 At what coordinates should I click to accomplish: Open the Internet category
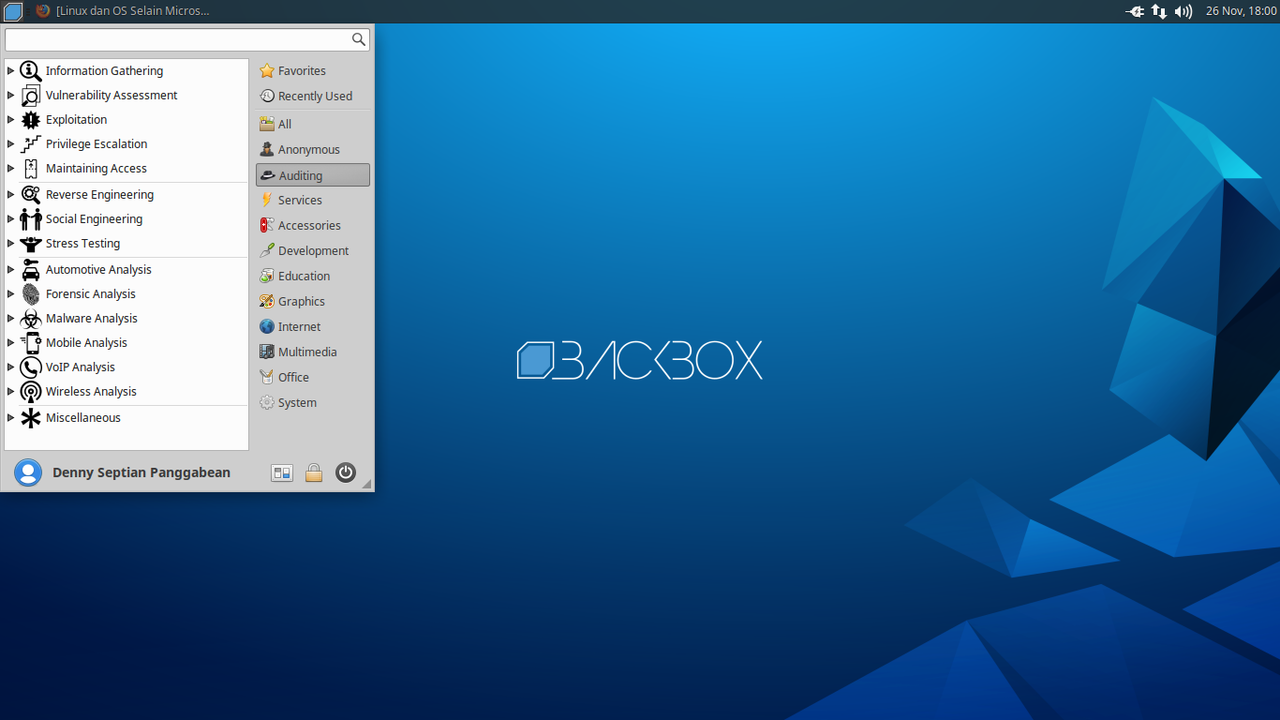click(x=313, y=327)
